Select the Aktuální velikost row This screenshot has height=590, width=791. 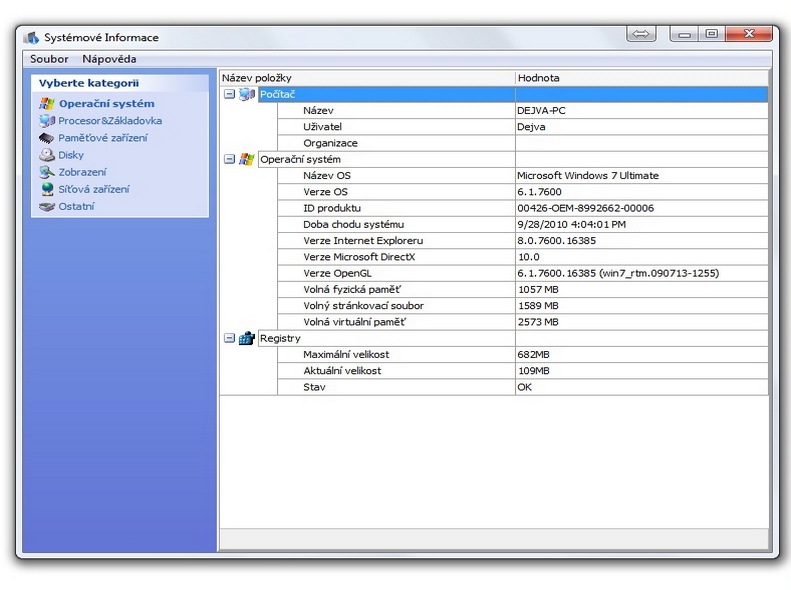(523, 371)
